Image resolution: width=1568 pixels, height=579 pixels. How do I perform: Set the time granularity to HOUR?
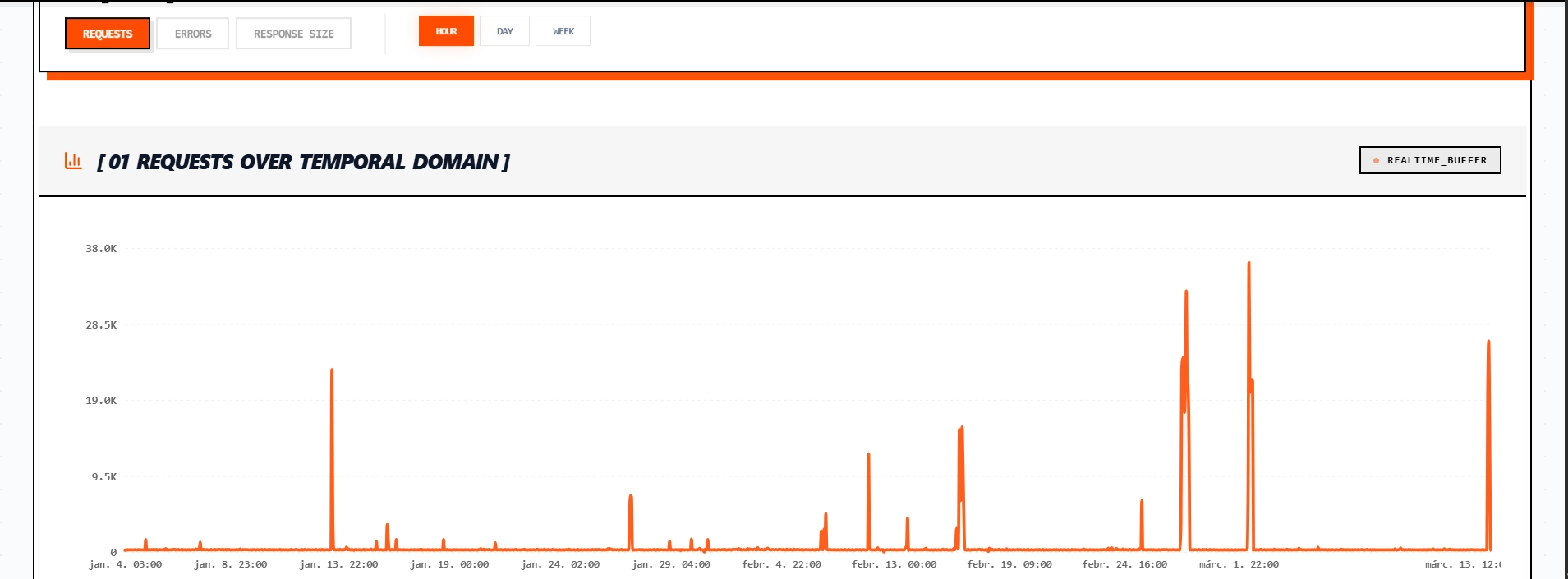[446, 31]
